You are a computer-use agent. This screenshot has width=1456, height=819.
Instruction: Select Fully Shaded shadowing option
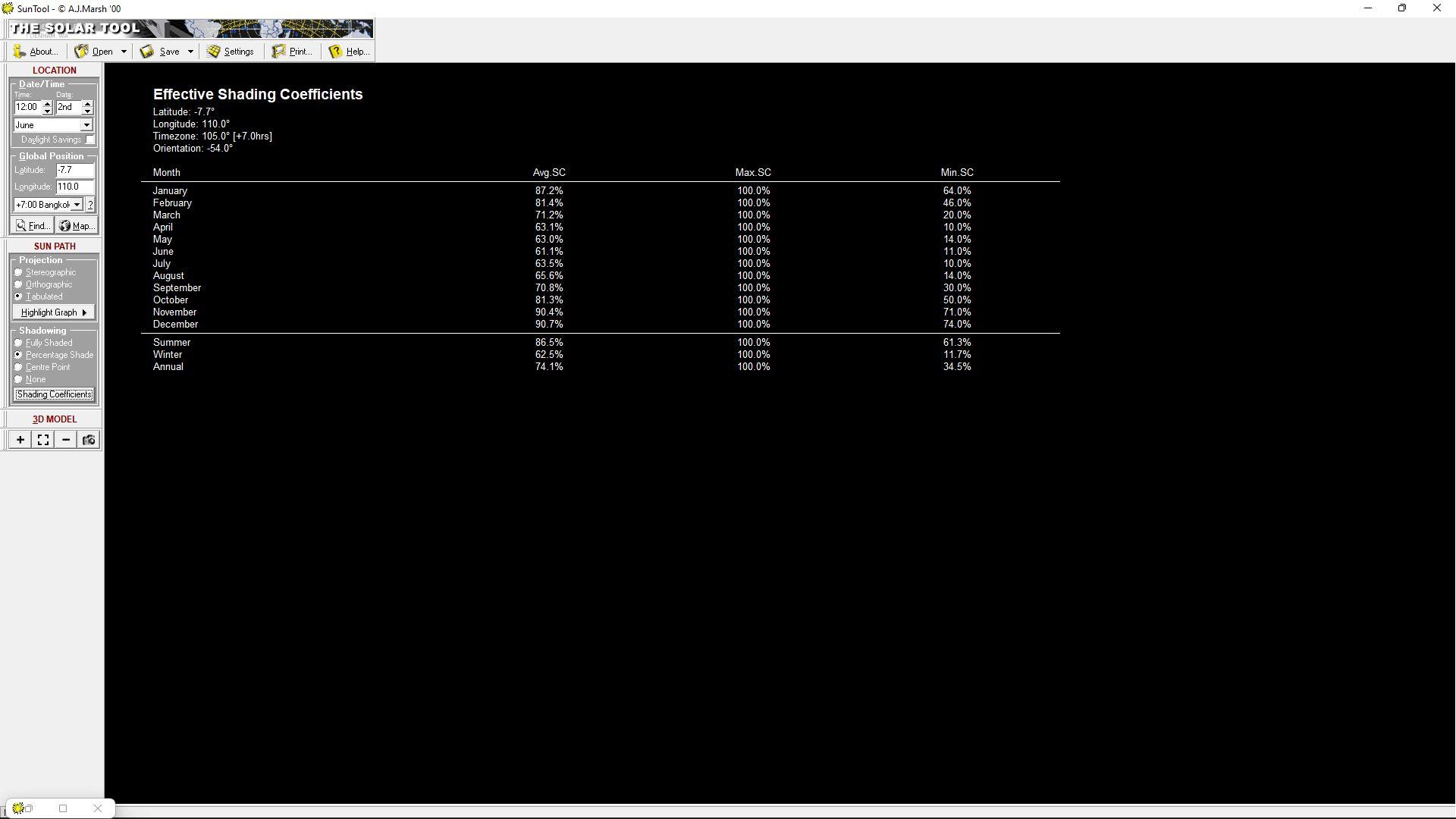tap(18, 343)
